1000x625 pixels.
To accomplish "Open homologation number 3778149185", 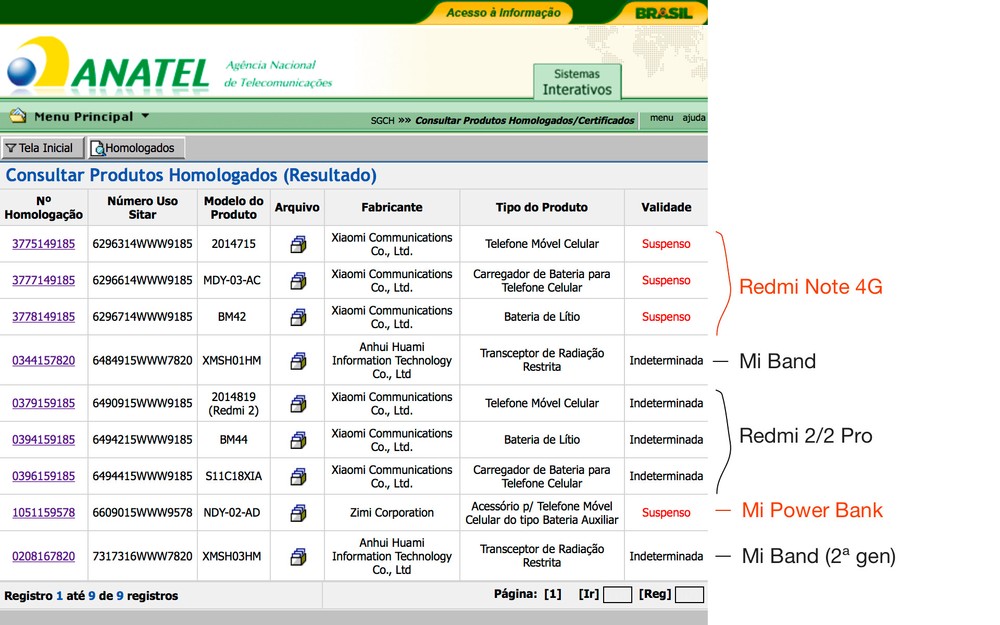I will click(x=43, y=317).
